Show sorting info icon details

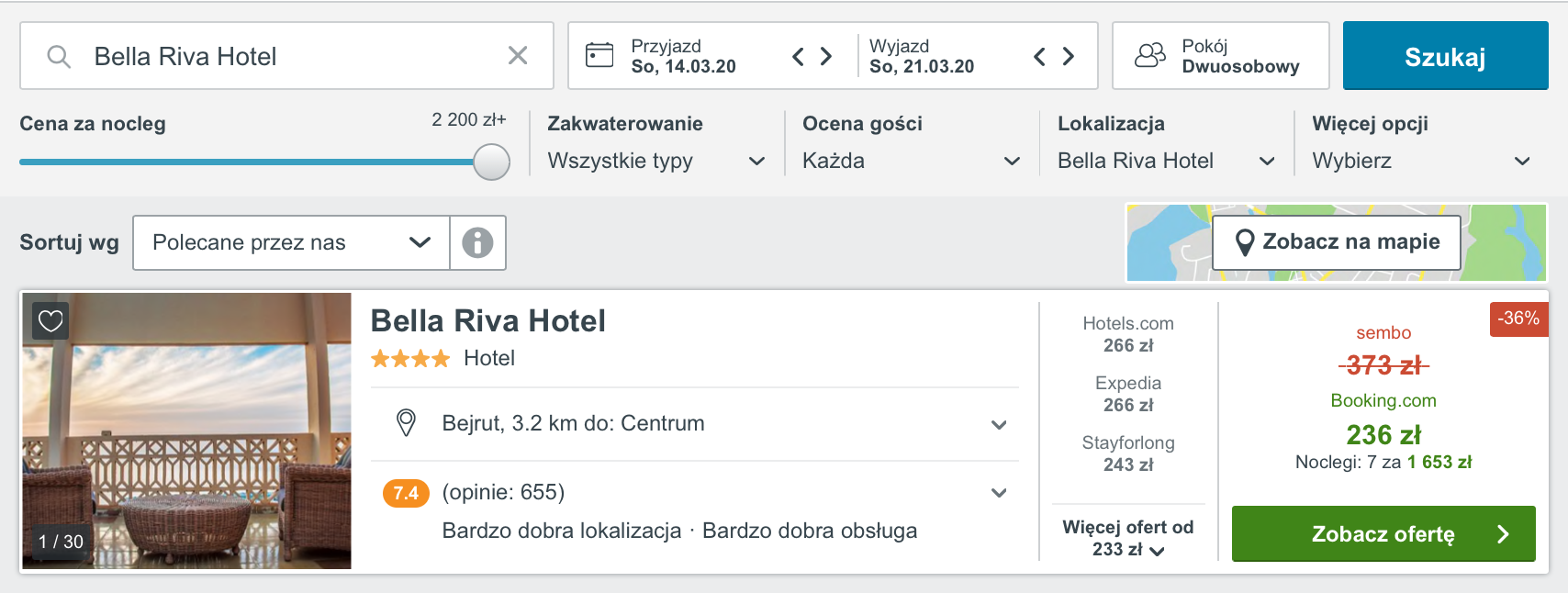click(x=477, y=242)
